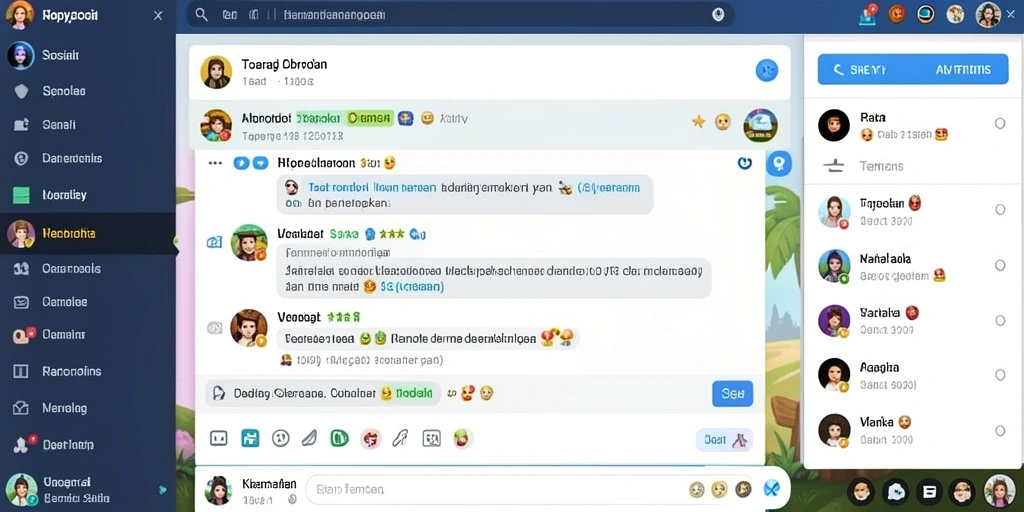Click the cherry sticker icon in the attachment toolbar
This screenshot has height=512, width=1024.
click(462, 438)
